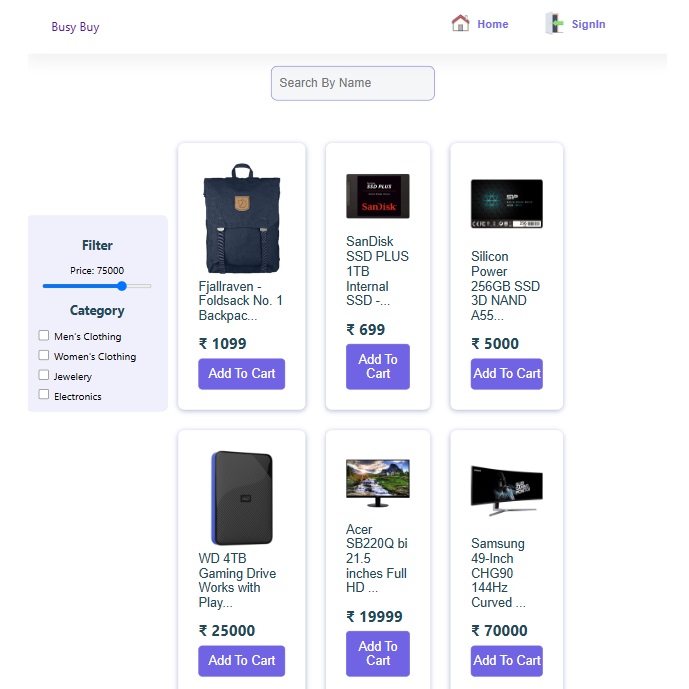The width and height of the screenshot is (689, 689).
Task: Open the SanDisk SSD product image
Action: coord(378,196)
